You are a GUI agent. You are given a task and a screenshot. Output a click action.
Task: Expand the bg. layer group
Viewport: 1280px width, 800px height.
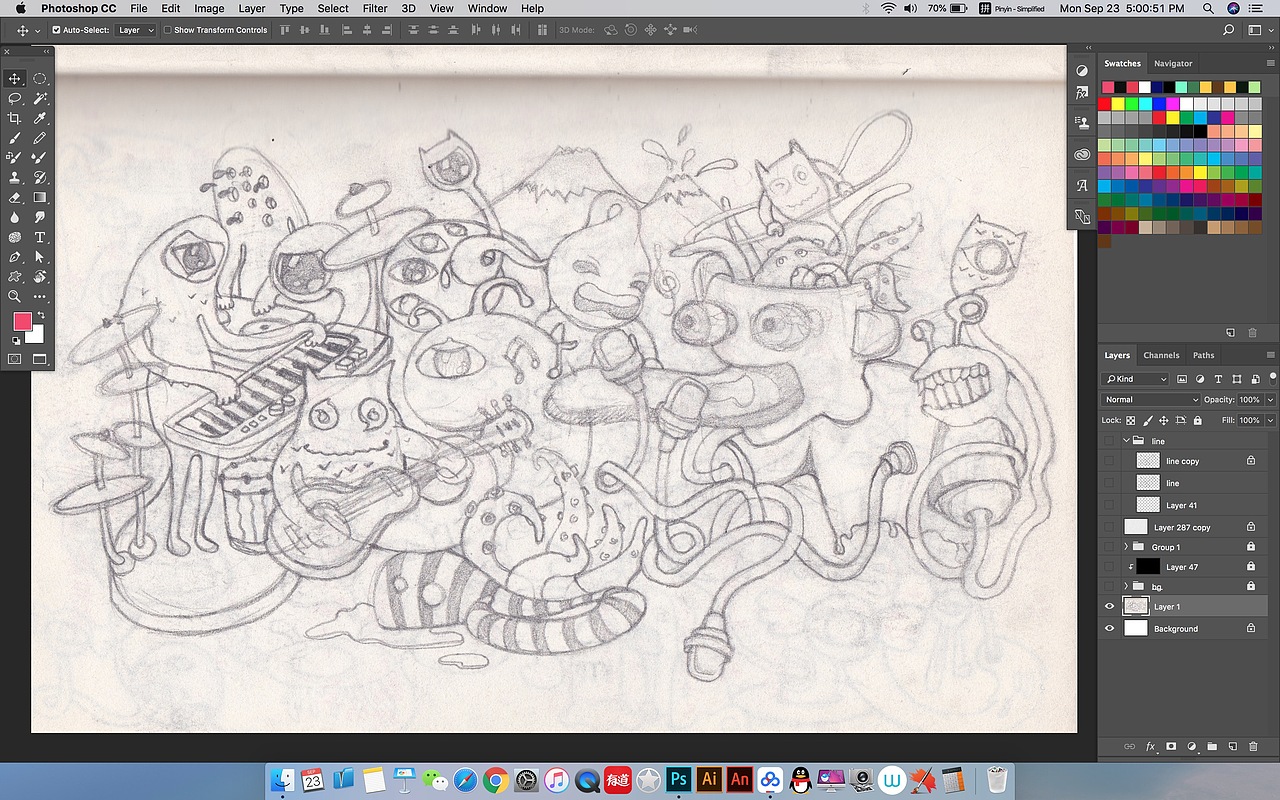click(x=1127, y=586)
